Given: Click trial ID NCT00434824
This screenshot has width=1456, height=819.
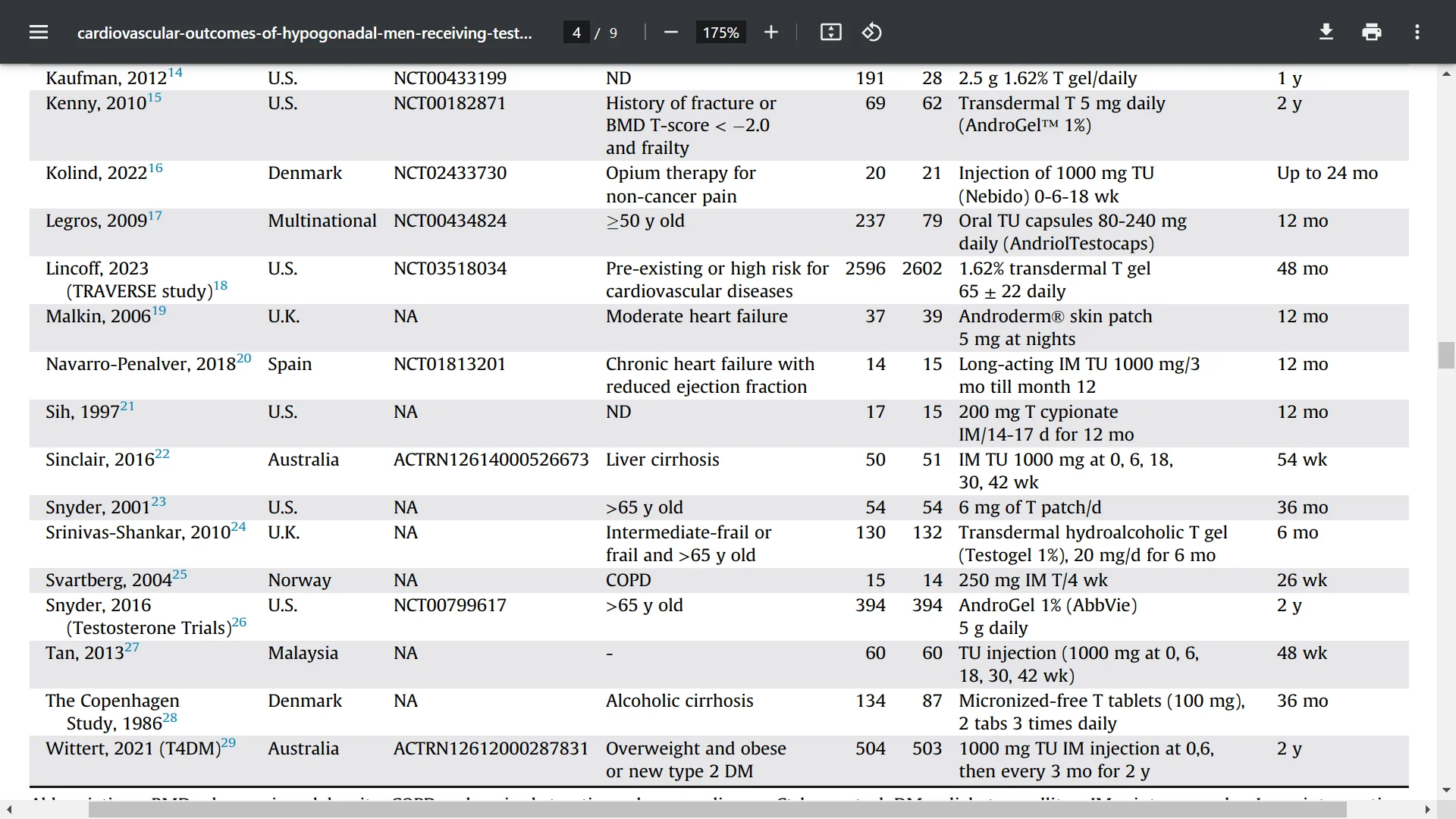Looking at the screenshot, I should [450, 221].
